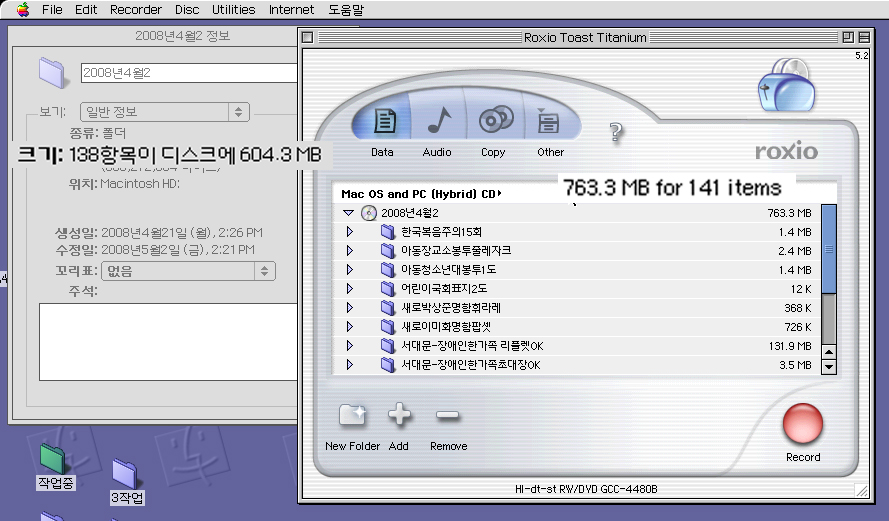Open the Other formats mode
The height and width of the screenshot is (521, 889).
(549, 124)
